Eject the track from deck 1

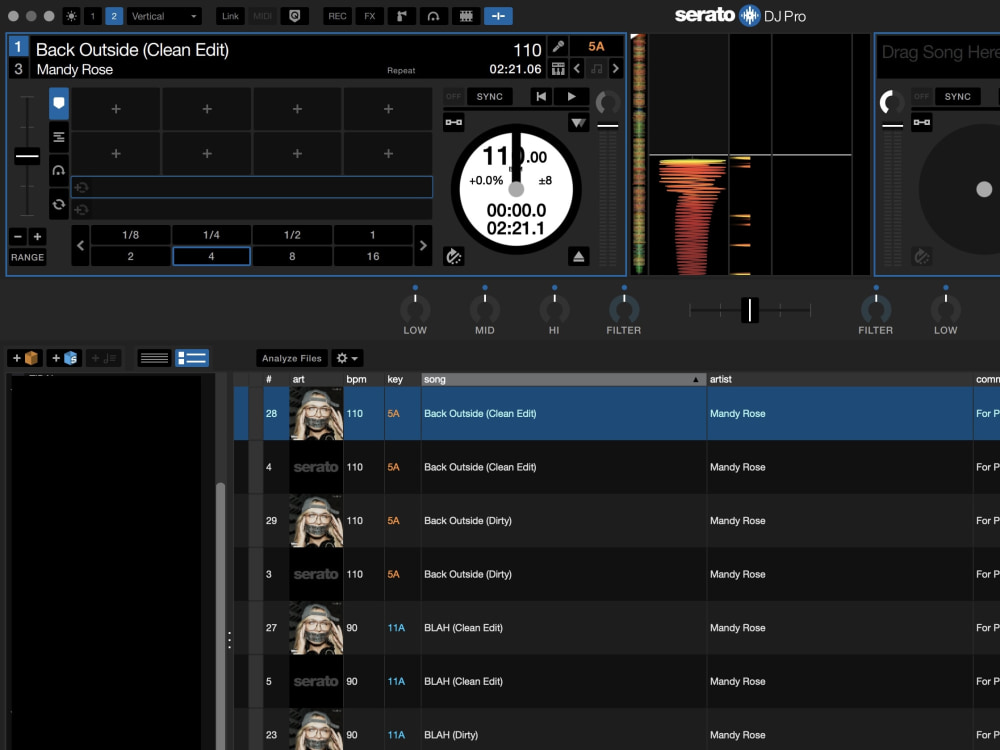[578, 256]
